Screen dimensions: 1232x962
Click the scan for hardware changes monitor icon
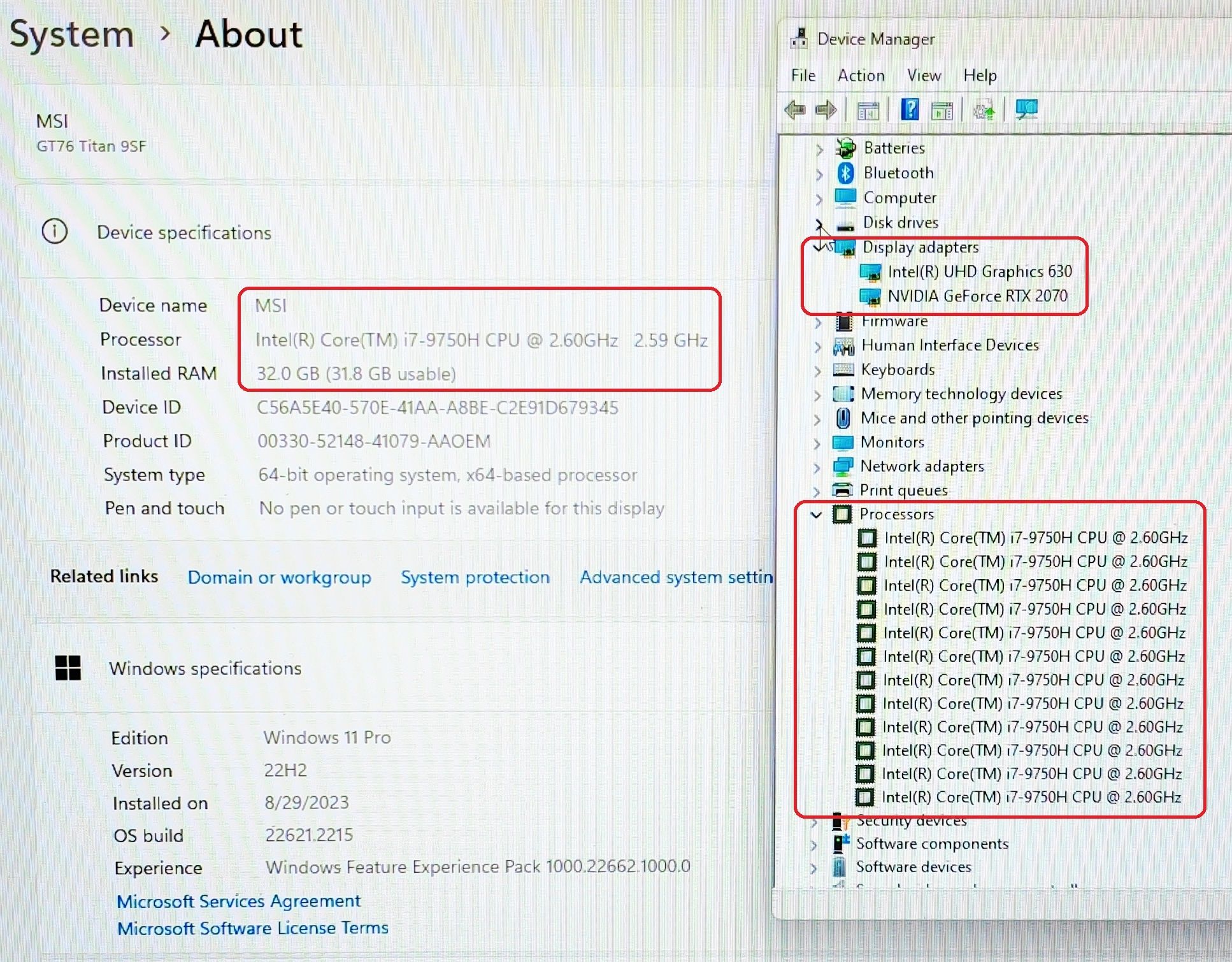tap(1026, 110)
